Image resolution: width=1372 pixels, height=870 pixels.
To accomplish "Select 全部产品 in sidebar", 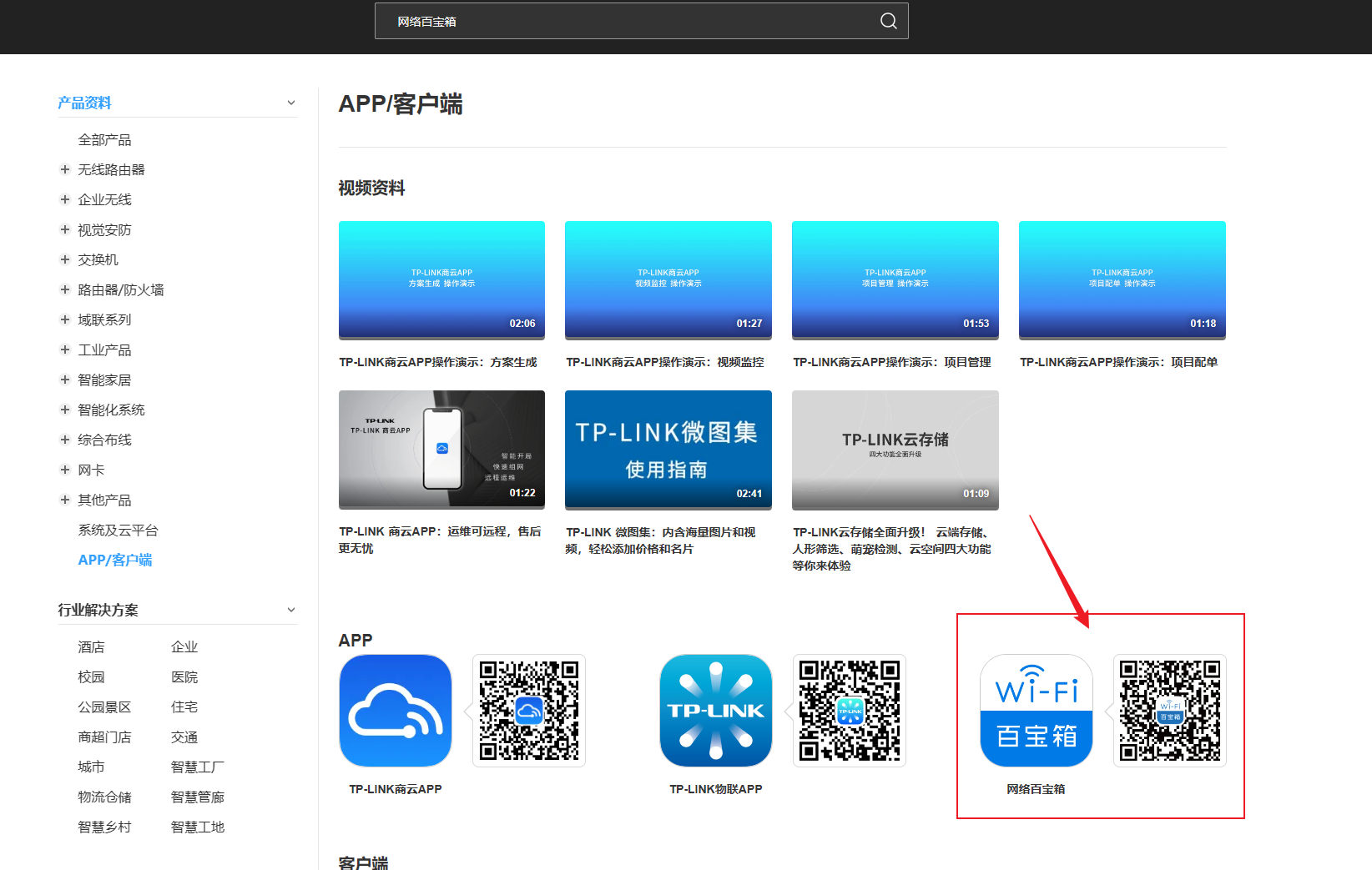I will coord(104,139).
